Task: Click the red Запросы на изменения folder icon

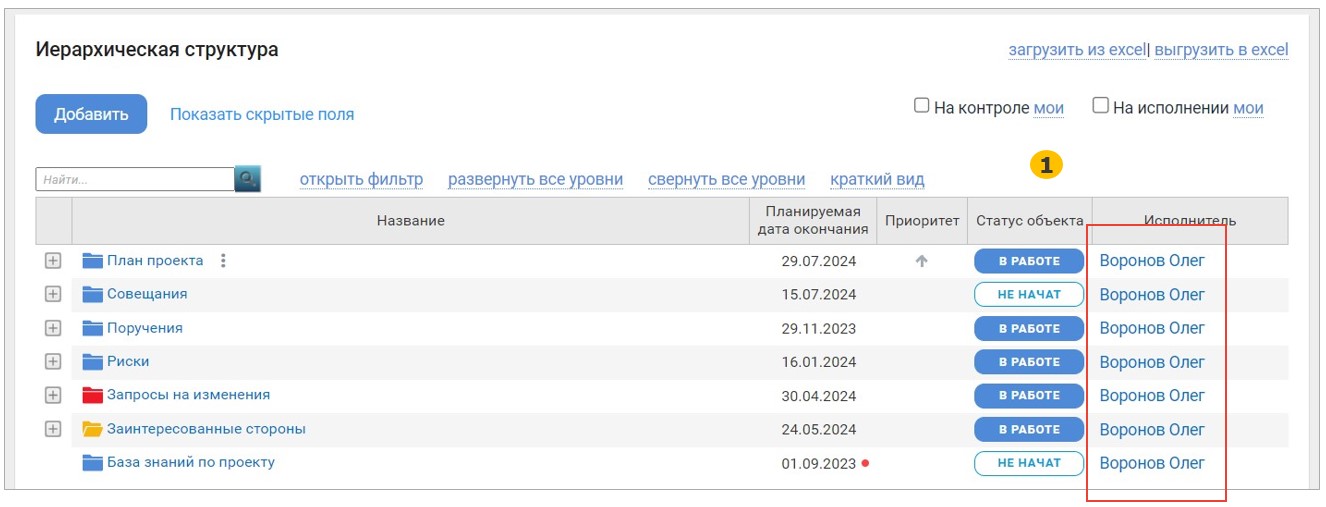Action: [93, 395]
